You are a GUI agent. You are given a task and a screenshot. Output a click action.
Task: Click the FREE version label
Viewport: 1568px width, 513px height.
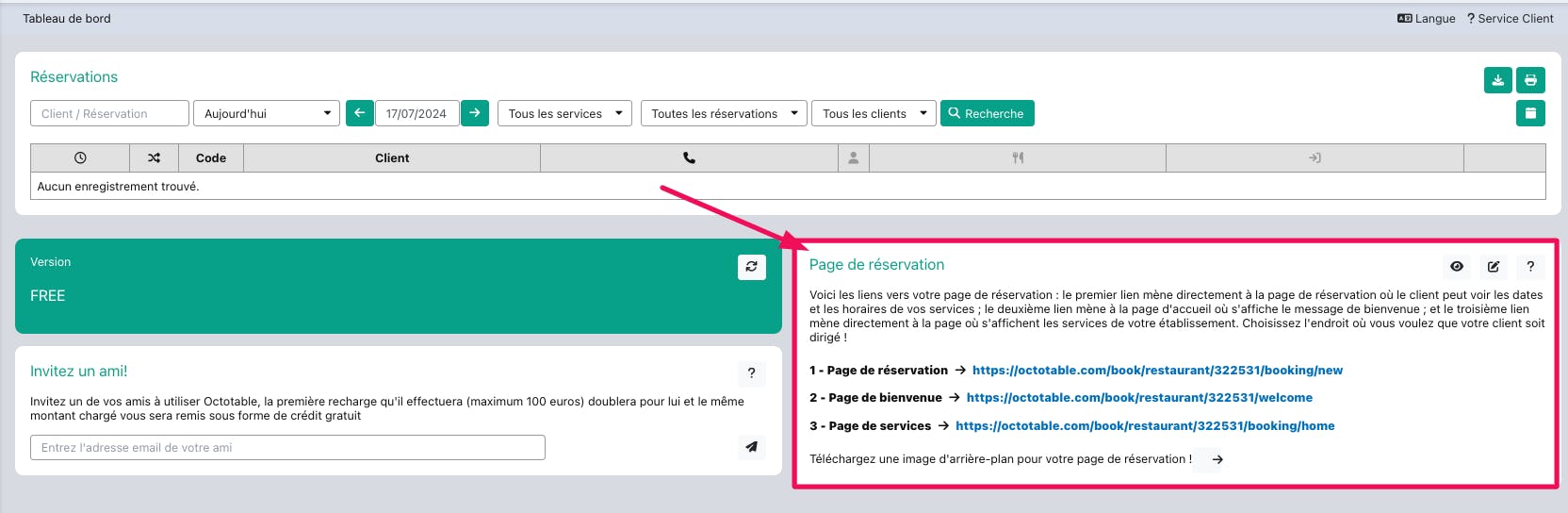point(47,295)
